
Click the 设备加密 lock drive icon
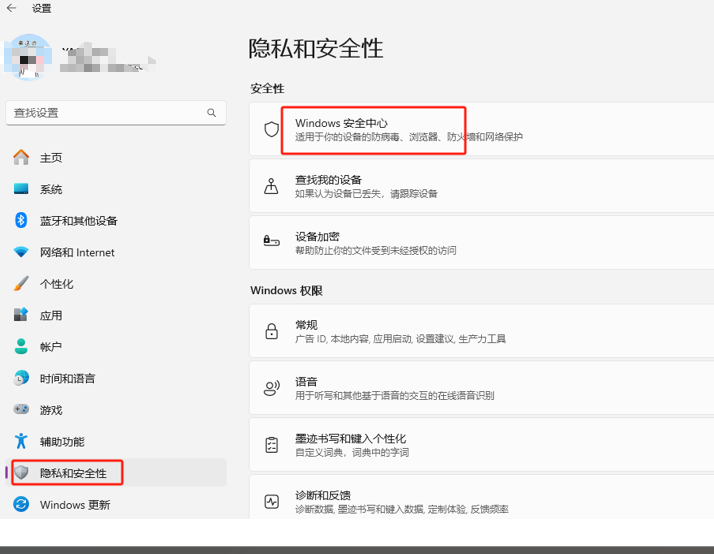(271, 240)
